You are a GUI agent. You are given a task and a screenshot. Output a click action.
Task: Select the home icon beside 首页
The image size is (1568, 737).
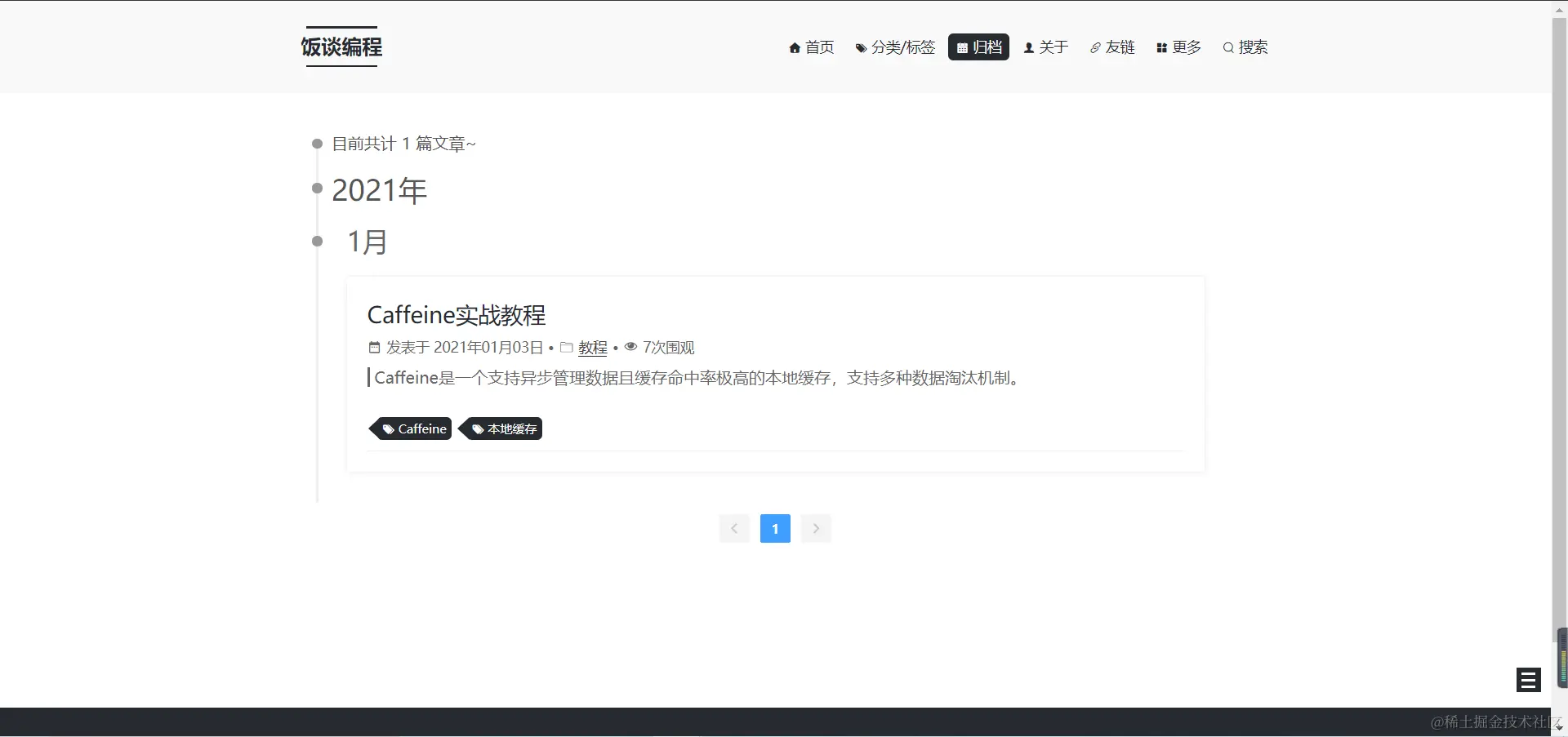pyautogui.click(x=795, y=47)
